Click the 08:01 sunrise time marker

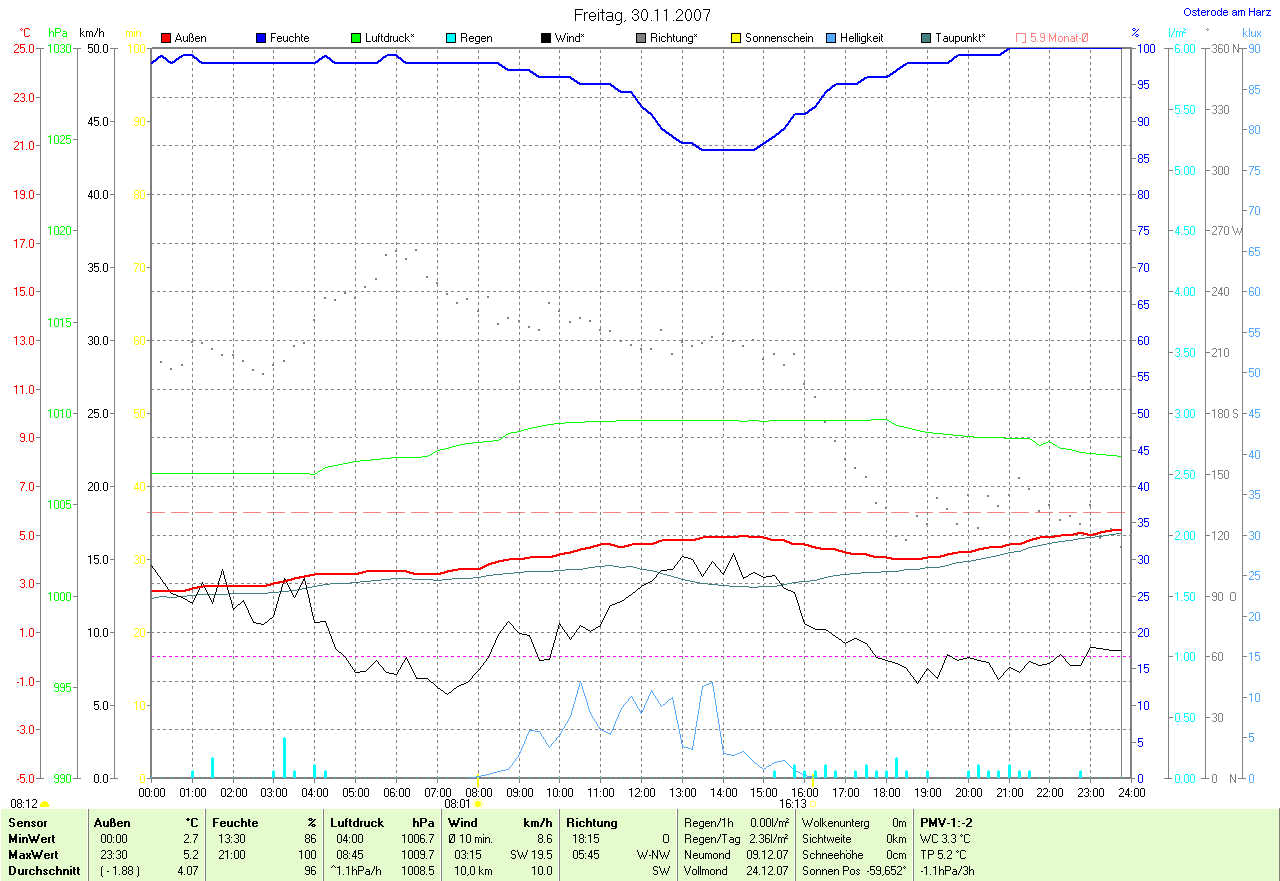pyautogui.click(x=456, y=803)
